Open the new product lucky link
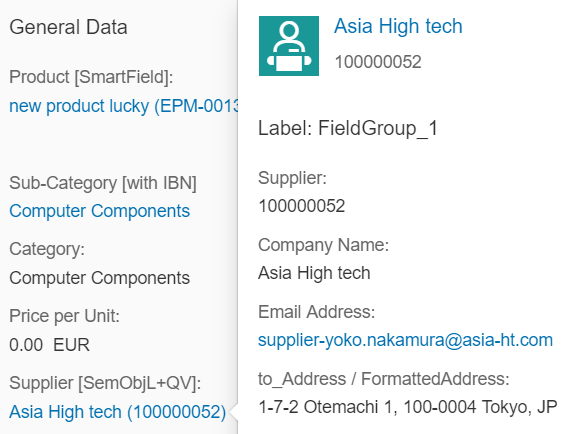Screen dimensions: 574x434 [x=124, y=106]
